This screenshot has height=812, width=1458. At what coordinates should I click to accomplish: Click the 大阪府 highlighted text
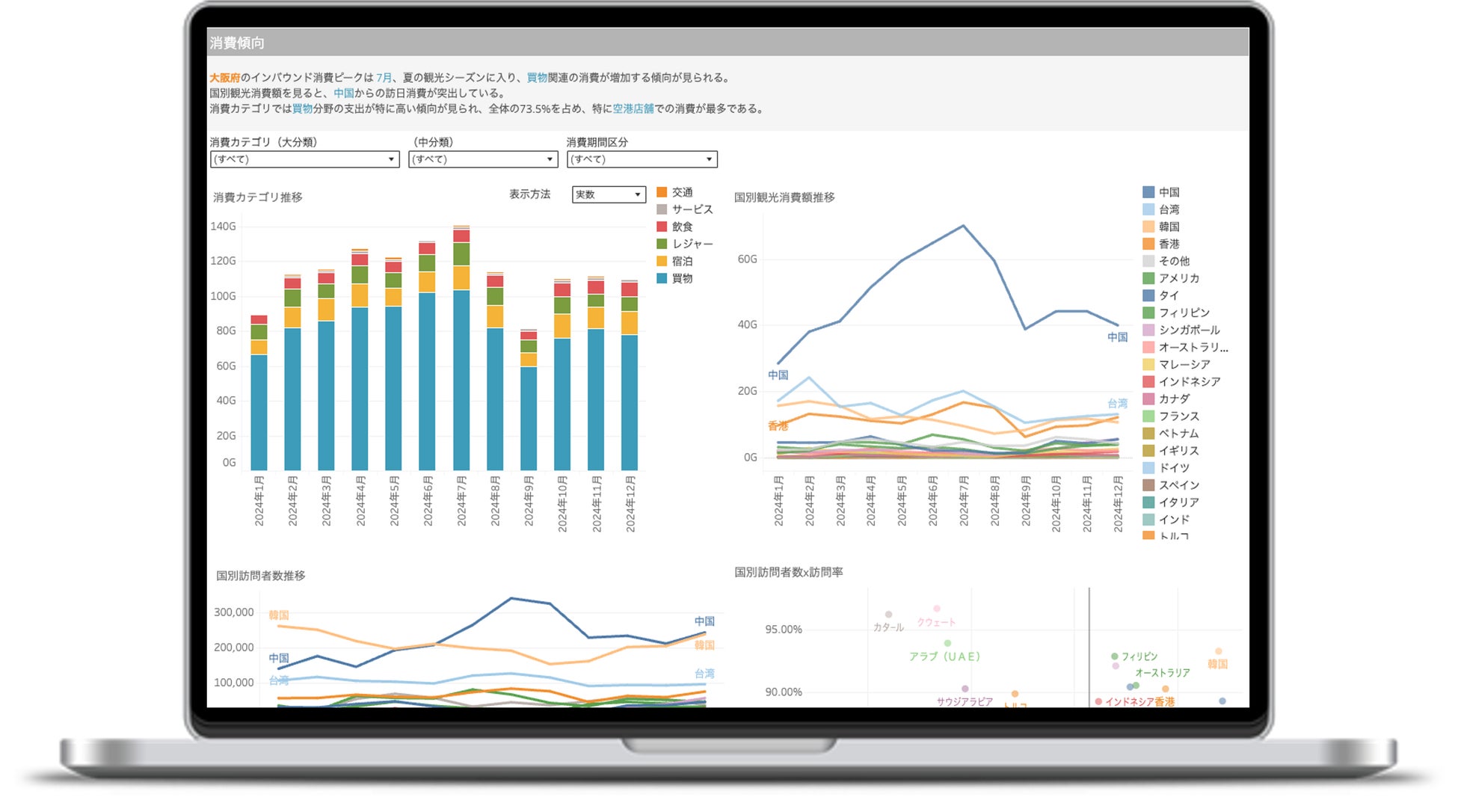coord(224,78)
